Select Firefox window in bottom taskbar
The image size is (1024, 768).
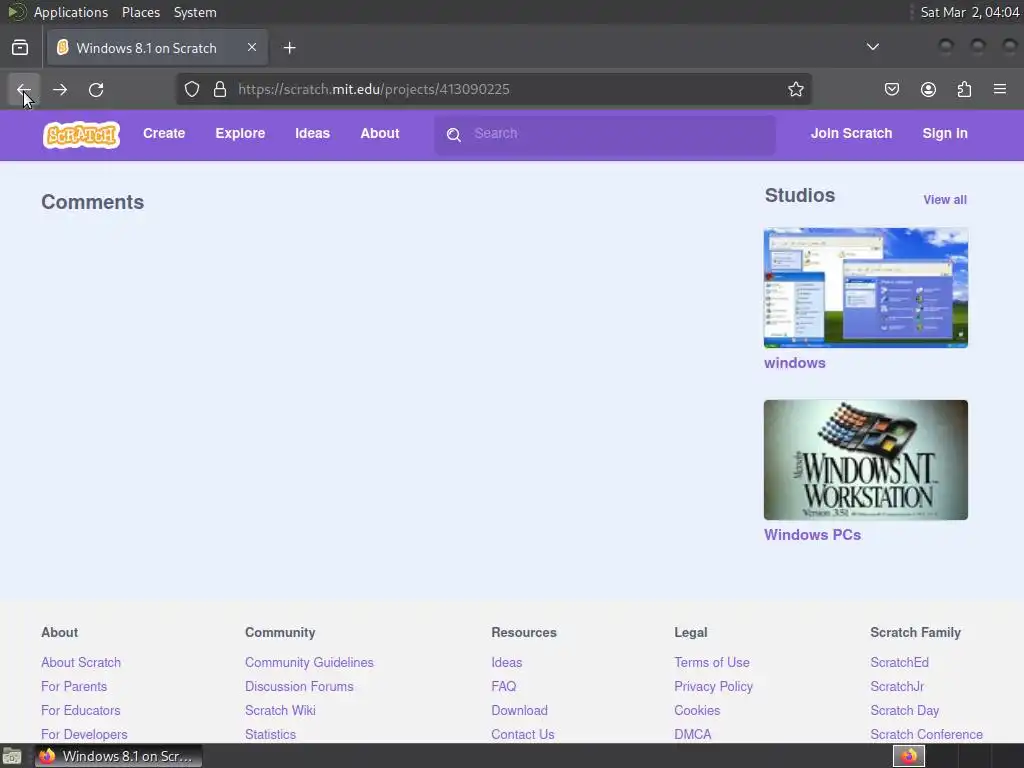coord(118,756)
